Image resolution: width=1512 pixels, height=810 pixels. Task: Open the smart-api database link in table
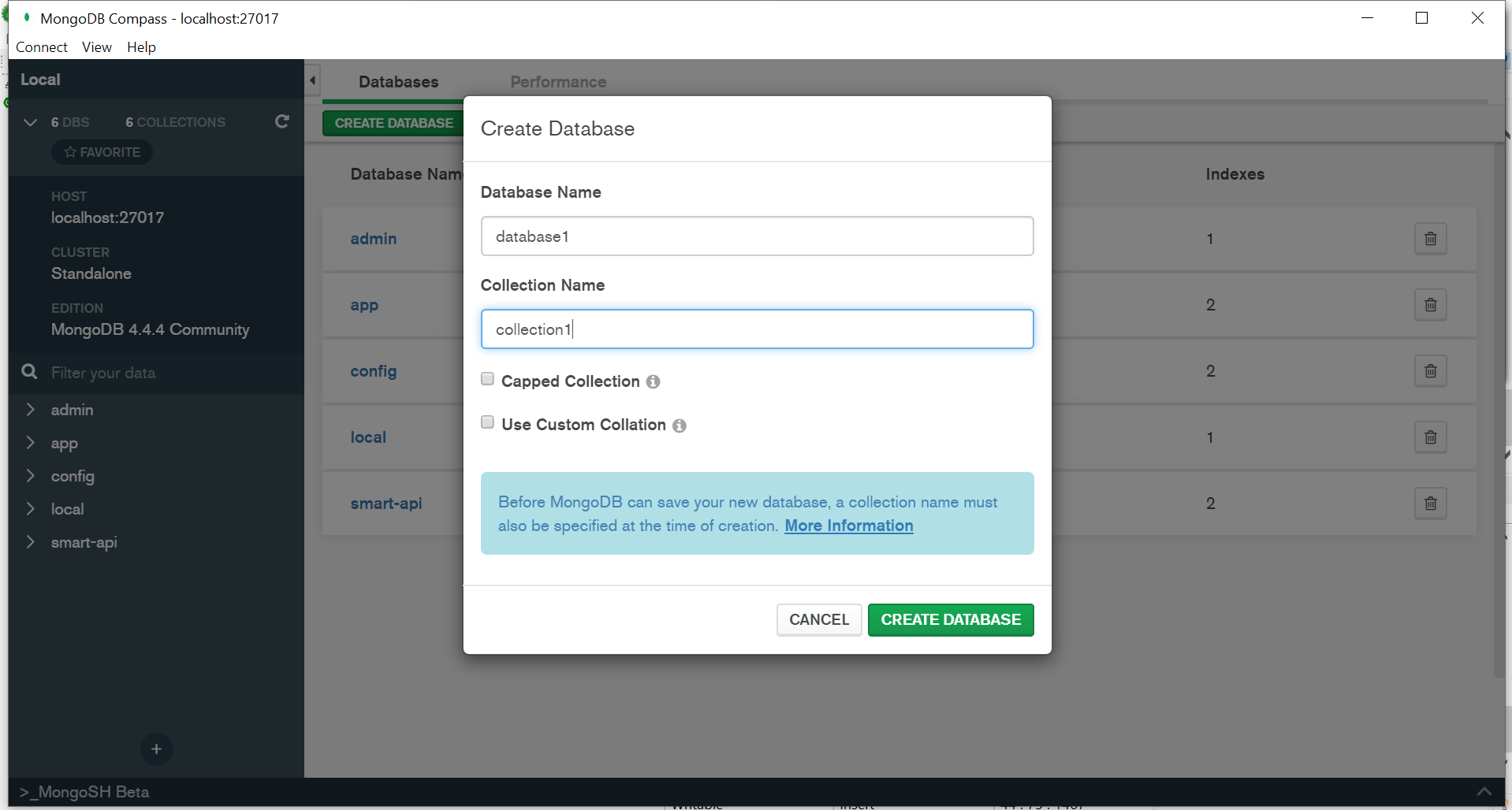point(386,503)
